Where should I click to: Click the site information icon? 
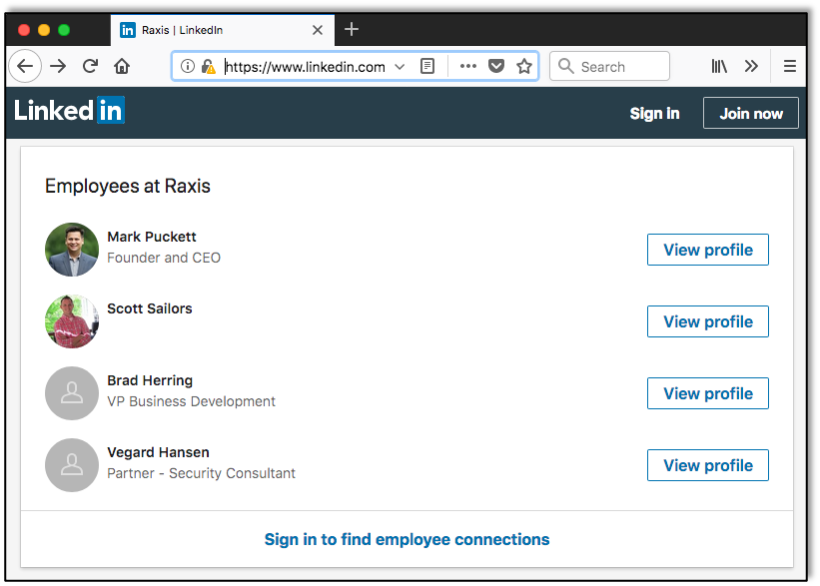point(187,66)
